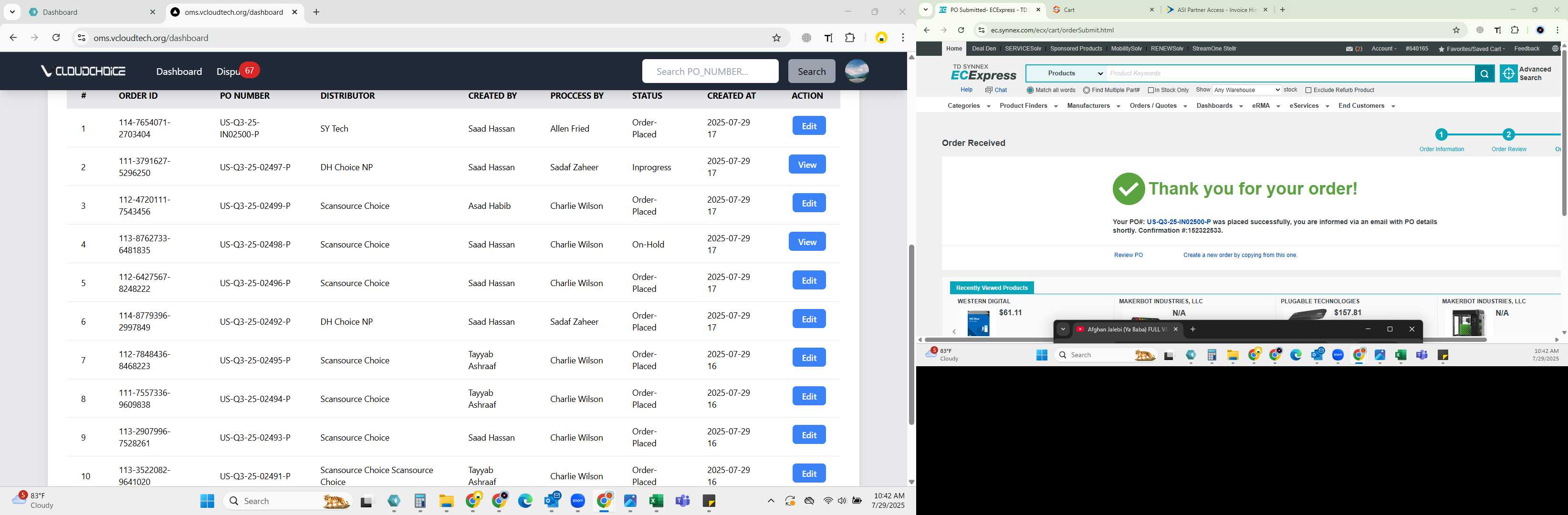Open Zoom from the main taskbar
This screenshot has height=515, width=1568.
coord(578,501)
